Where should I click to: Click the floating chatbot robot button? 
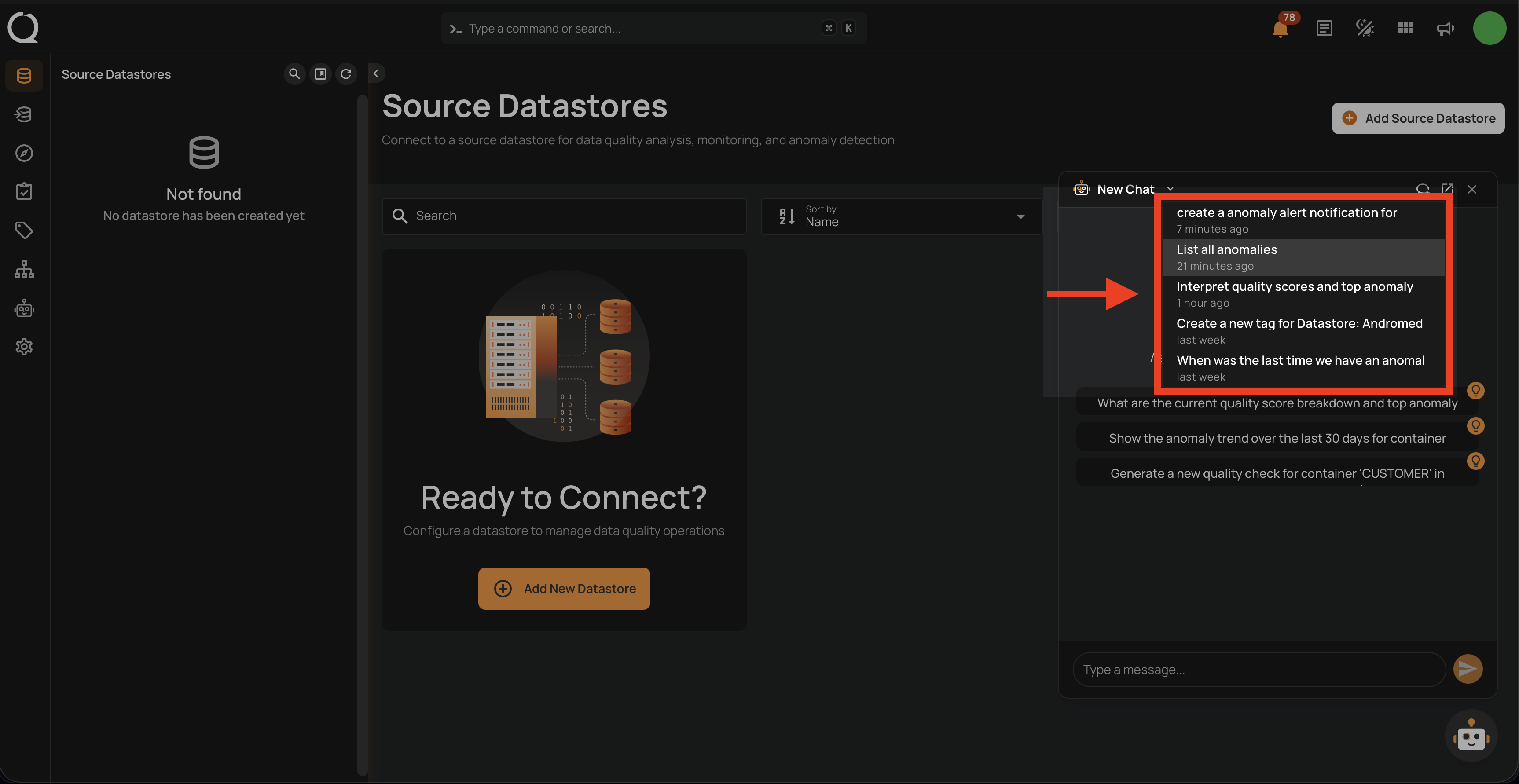pos(1471,736)
